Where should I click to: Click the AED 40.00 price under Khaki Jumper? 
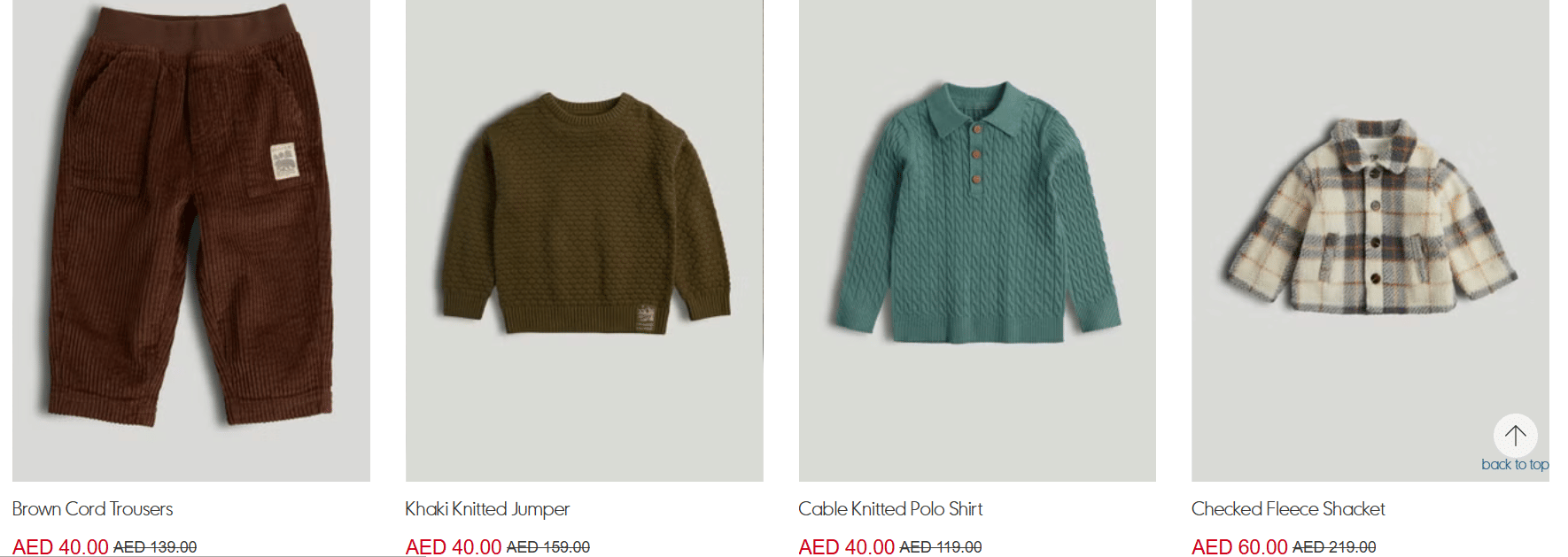[x=454, y=546]
